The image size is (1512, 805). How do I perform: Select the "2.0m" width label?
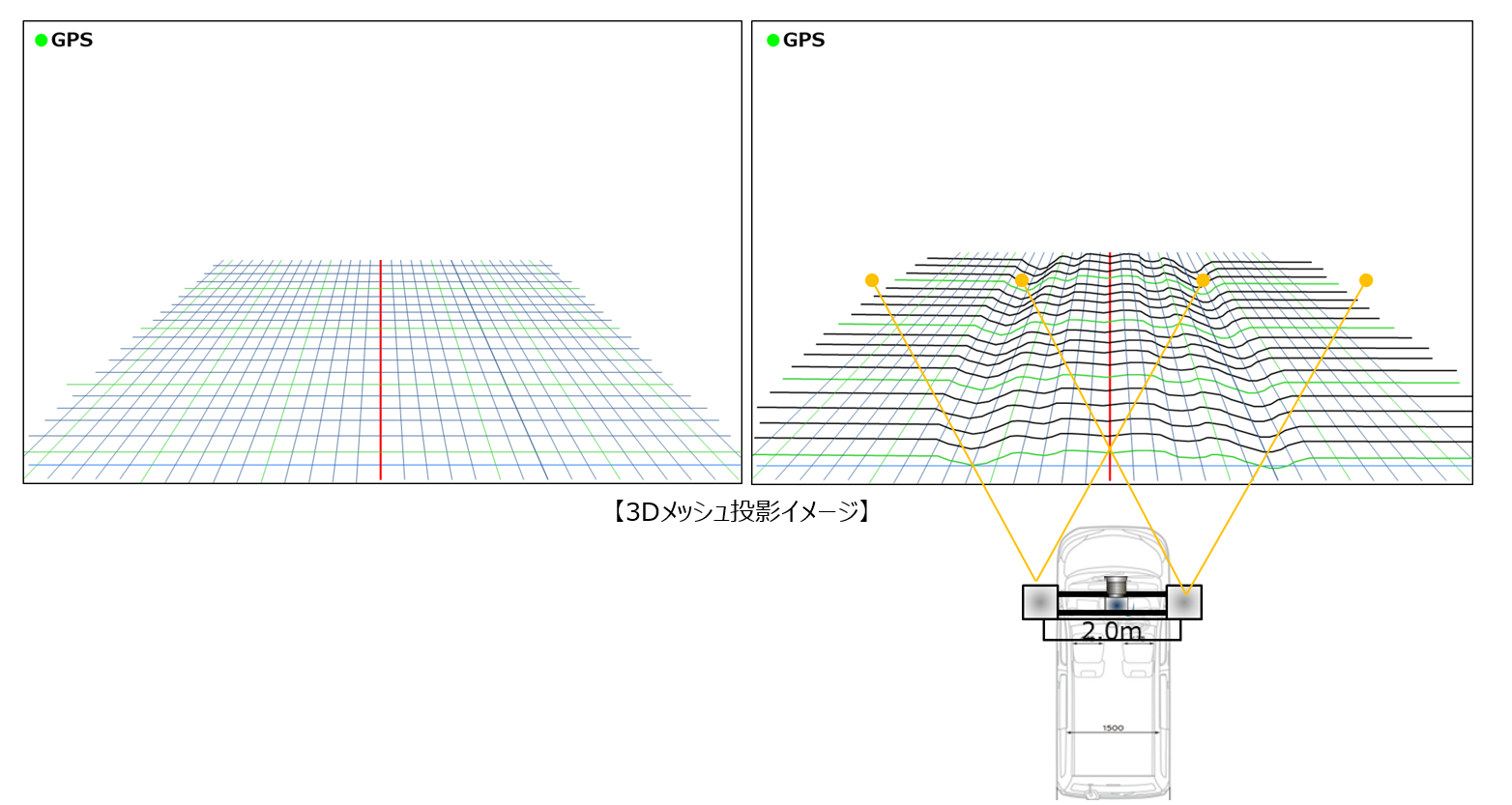(x=1111, y=631)
